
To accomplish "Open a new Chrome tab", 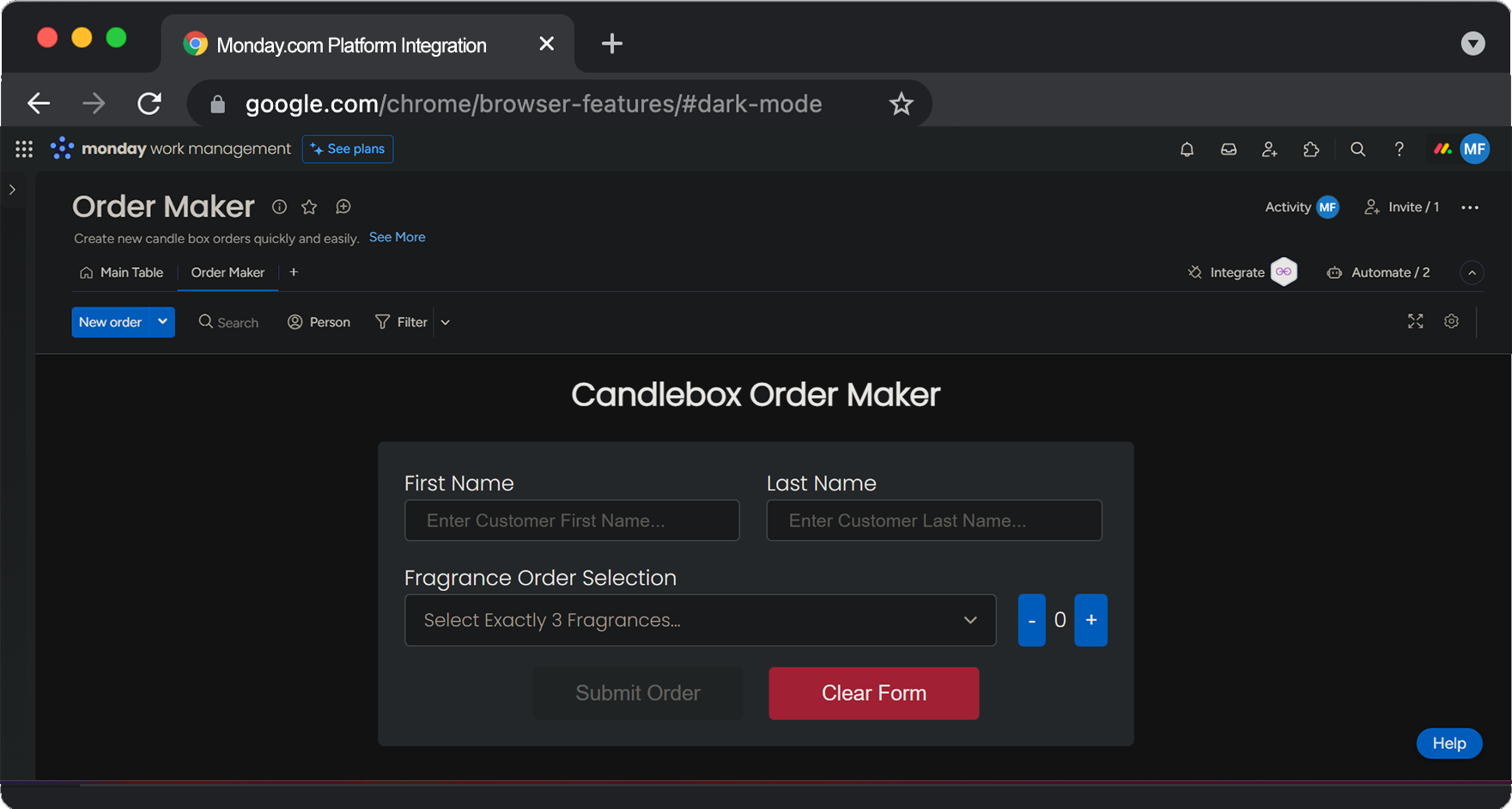I will [611, 44].
